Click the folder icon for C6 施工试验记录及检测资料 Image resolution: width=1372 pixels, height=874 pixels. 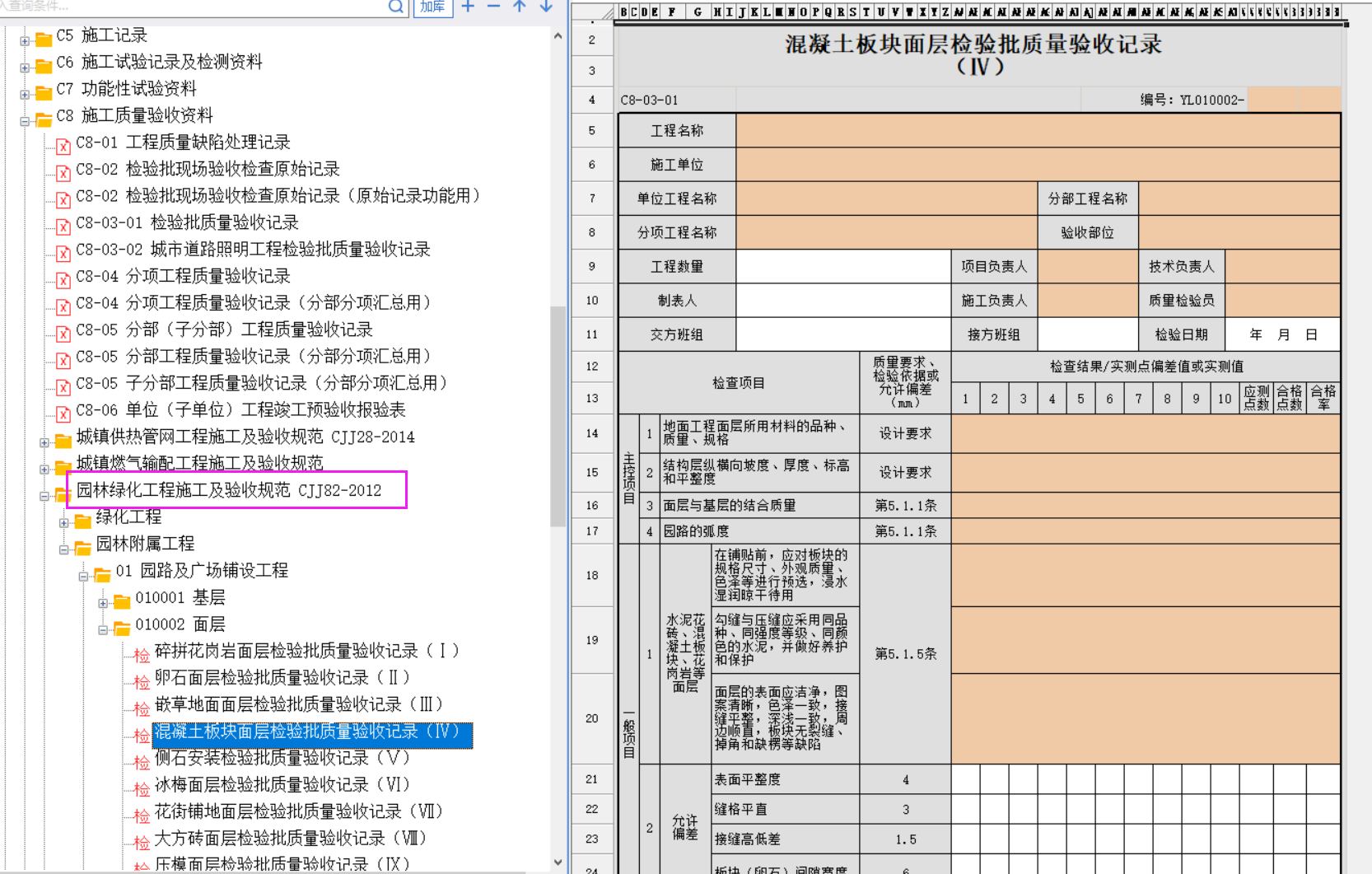click(44, 64)
